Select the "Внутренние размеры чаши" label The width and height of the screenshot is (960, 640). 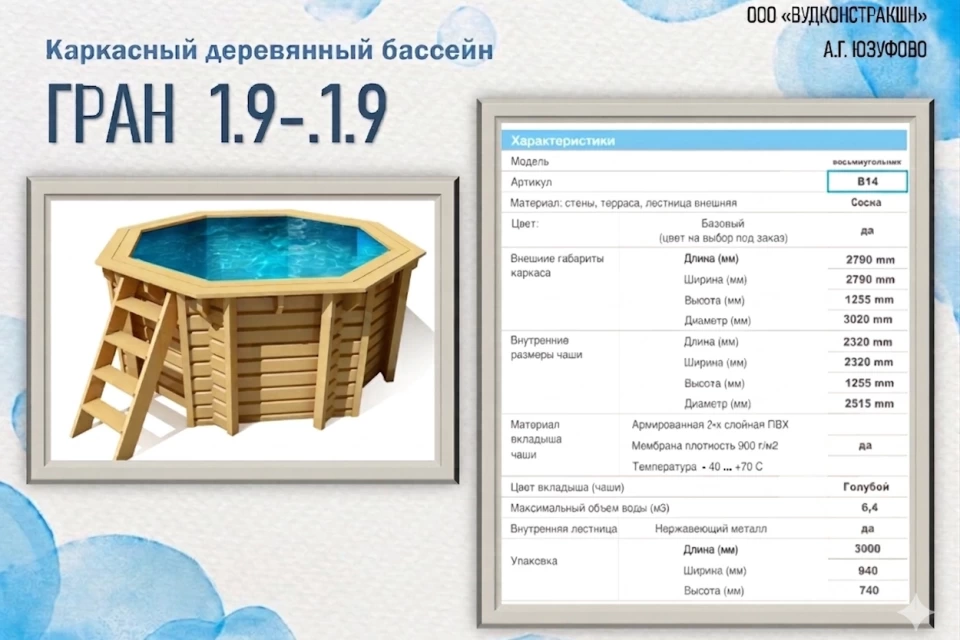point(546,347)
